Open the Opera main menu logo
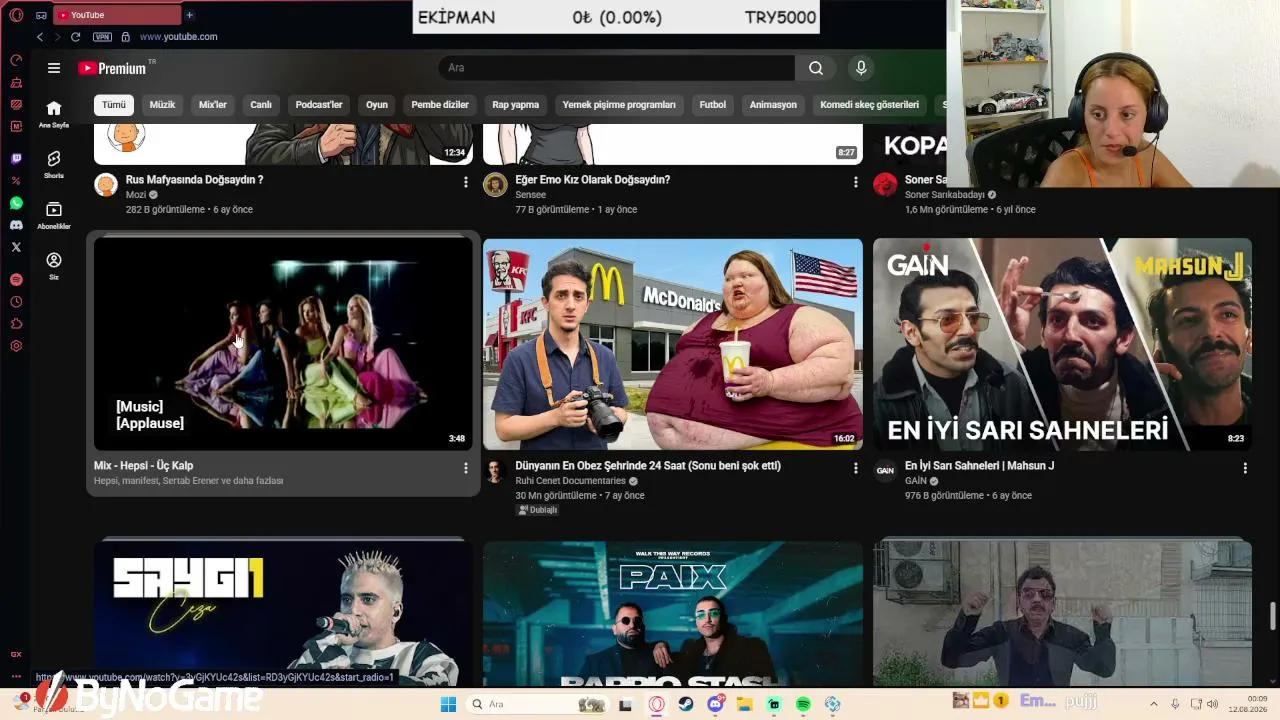This screenshot has height=720, width=1280. [x=16, y=15]
